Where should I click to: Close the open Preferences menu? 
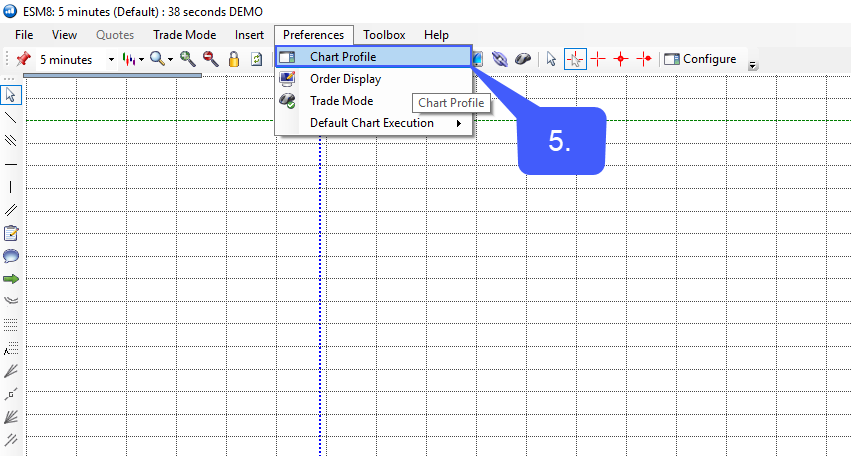point(314,35)
